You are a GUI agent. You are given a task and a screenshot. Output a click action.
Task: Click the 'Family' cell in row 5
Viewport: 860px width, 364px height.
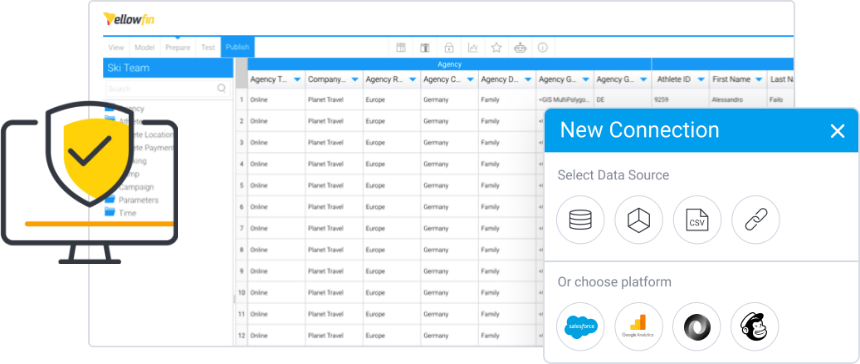[x=507, y=185]
